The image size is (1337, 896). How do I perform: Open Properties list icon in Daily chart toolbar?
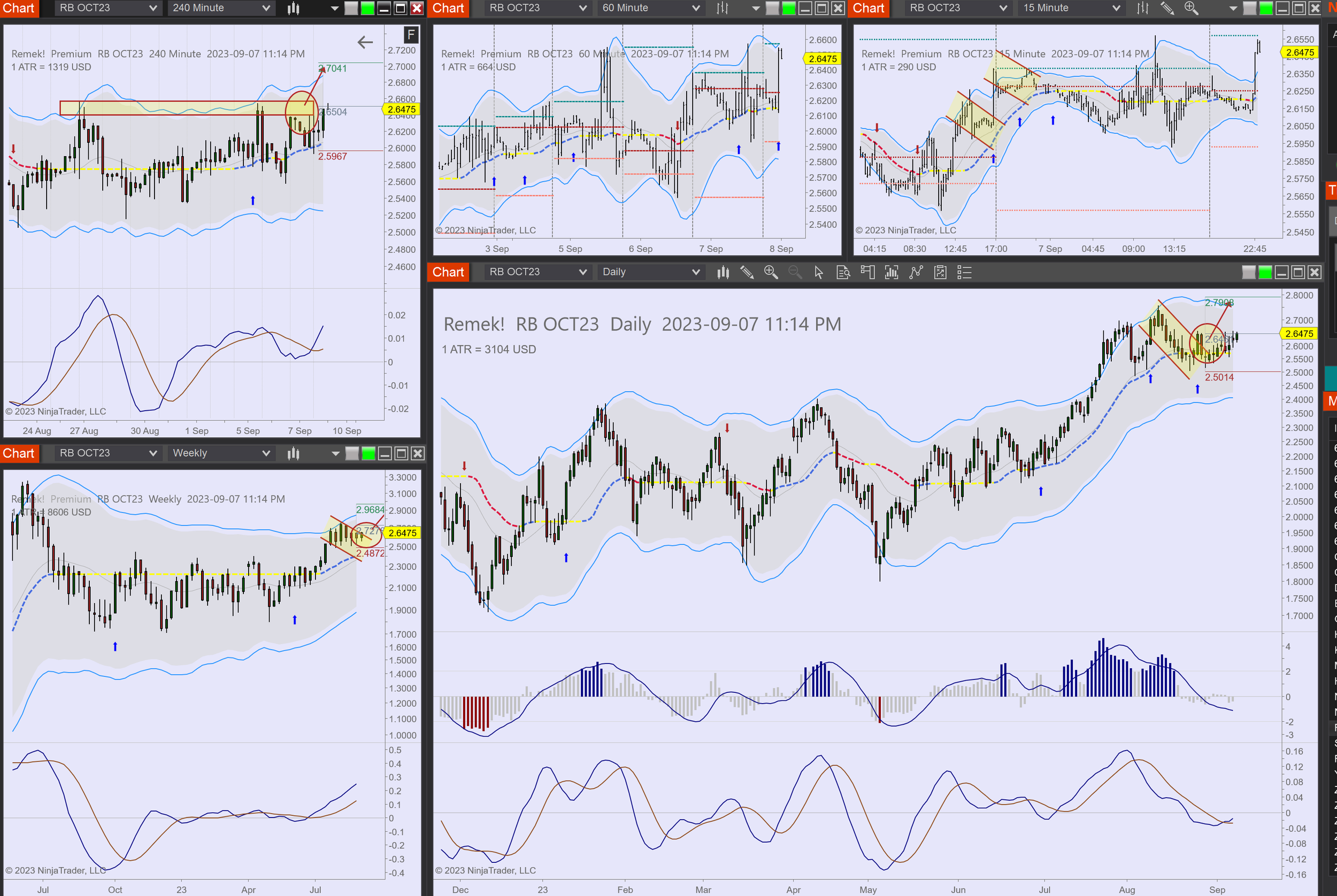tap(964, 273)
